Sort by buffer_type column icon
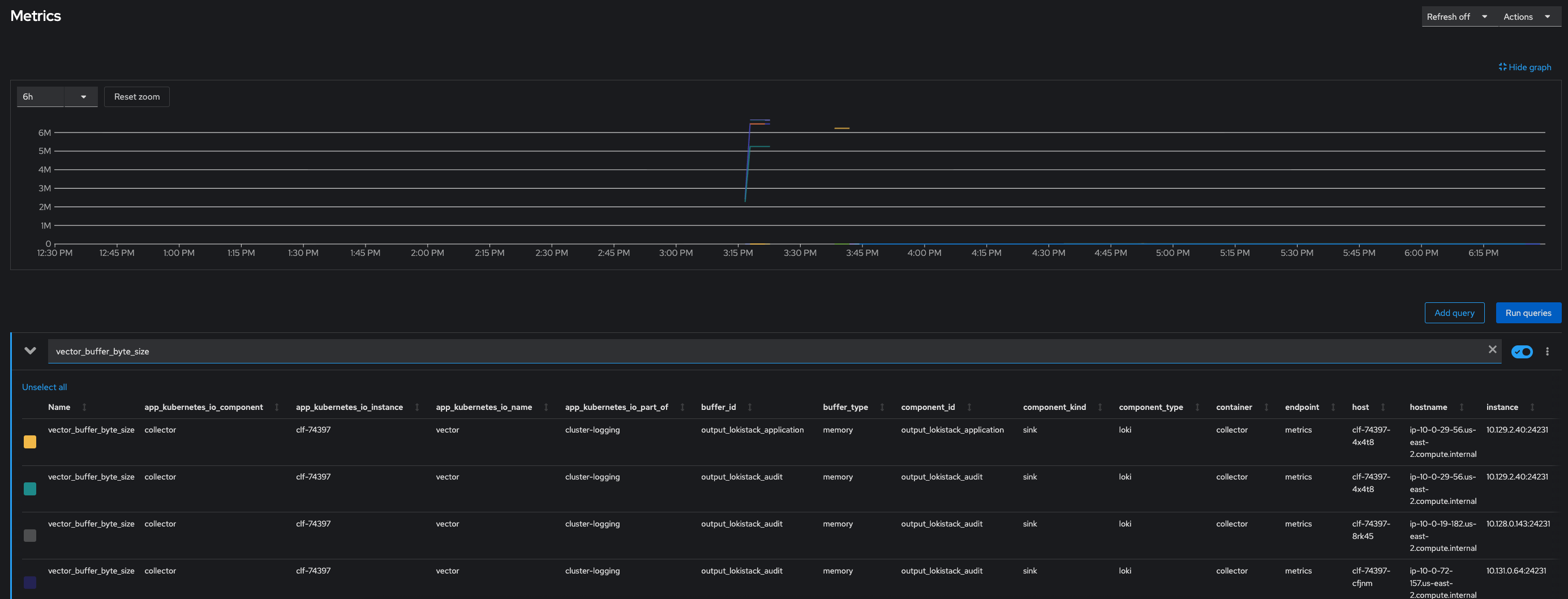Image resolution: width=1568 pixels, height=599 pixels. click(x=882, y=407)
